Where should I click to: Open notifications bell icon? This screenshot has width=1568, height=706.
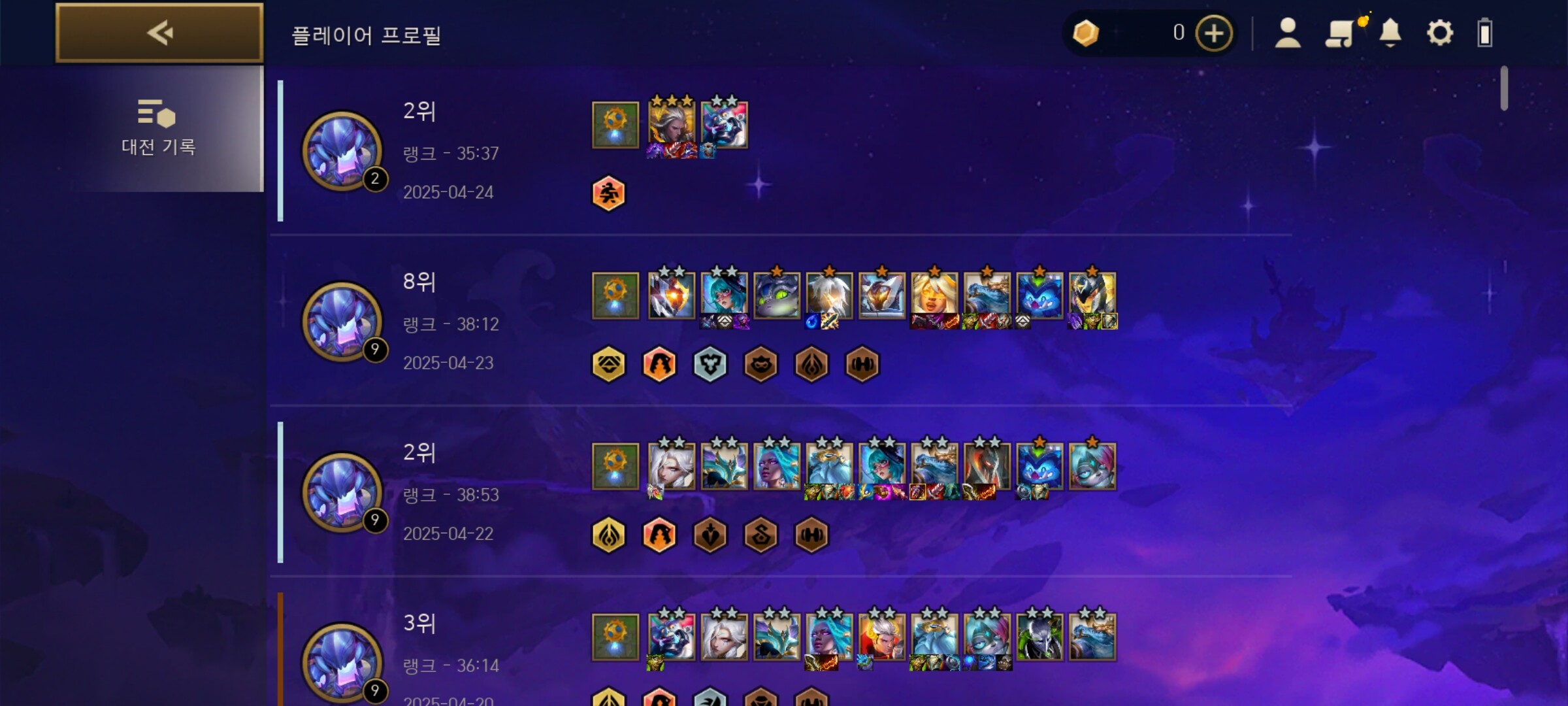pos(1390,33)
